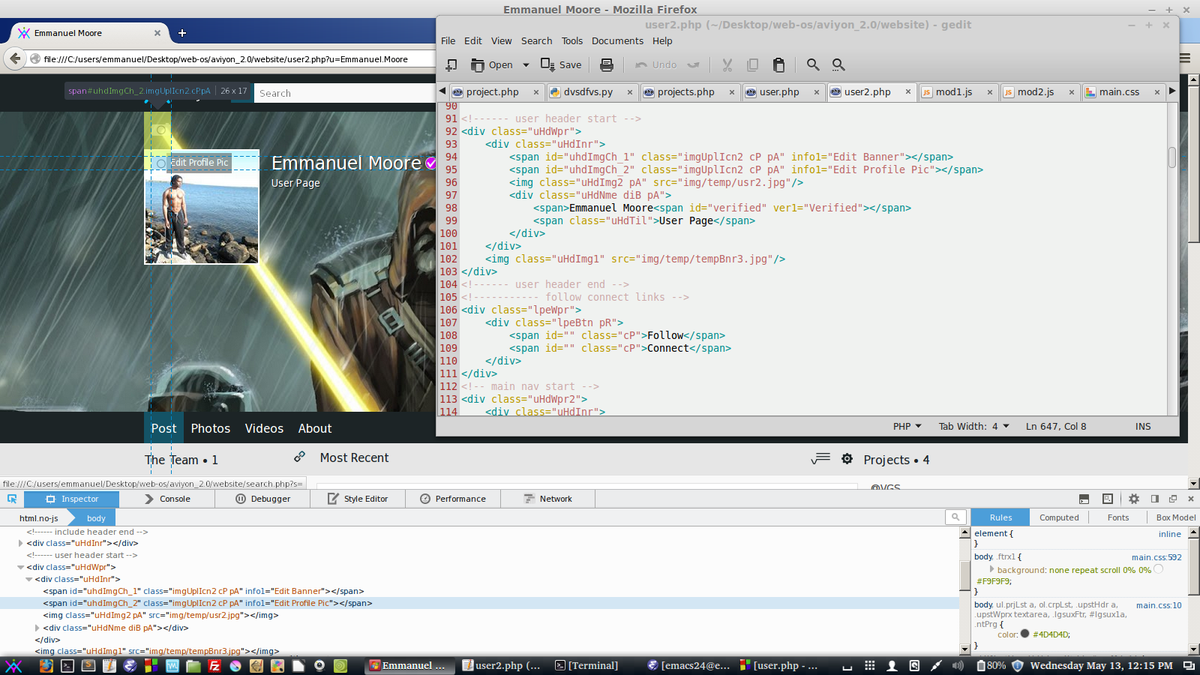Screen dimensions: 1200x675
Task: Open gedit's File menu
Action: click(x=448, y=41)
